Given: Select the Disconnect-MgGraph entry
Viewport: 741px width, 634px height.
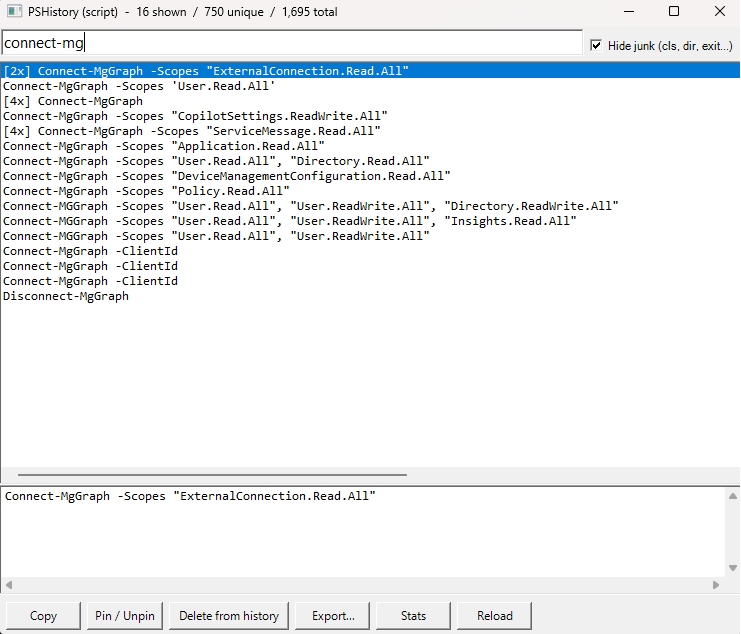Looking at the screenshot, I should 370,296.
